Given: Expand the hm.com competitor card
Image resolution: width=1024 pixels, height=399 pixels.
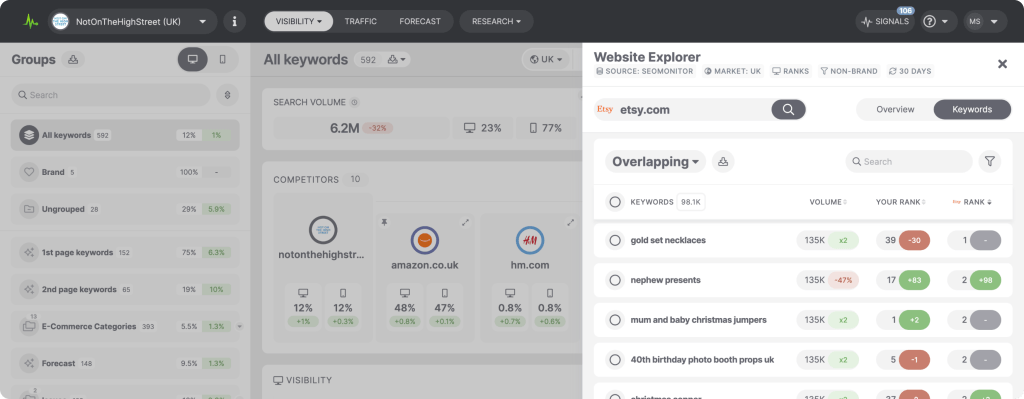Looking at the screenshot, I should click(x=570, y=223).
